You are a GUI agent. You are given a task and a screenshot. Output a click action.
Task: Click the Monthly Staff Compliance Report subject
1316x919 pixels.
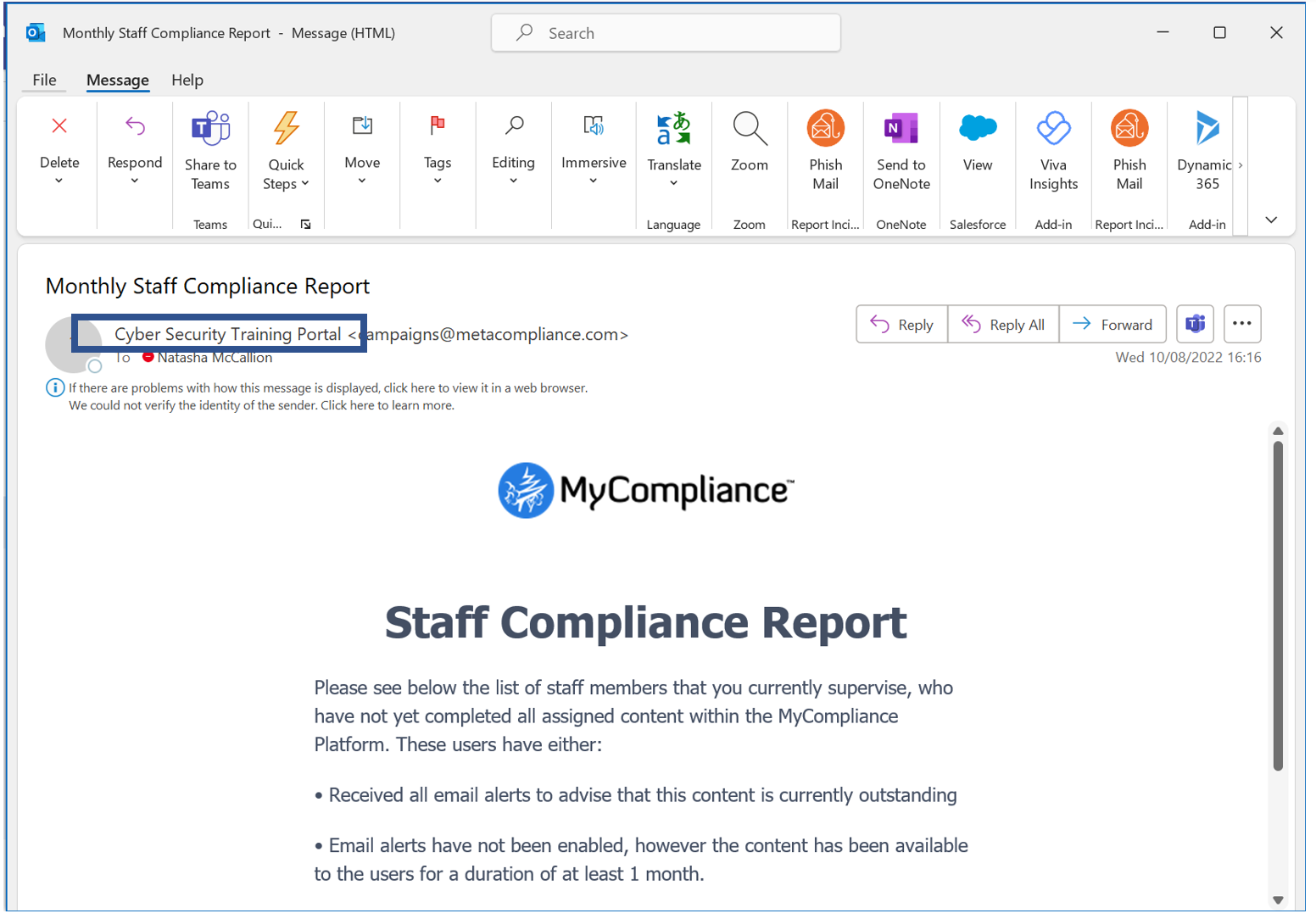coord(208,287)
